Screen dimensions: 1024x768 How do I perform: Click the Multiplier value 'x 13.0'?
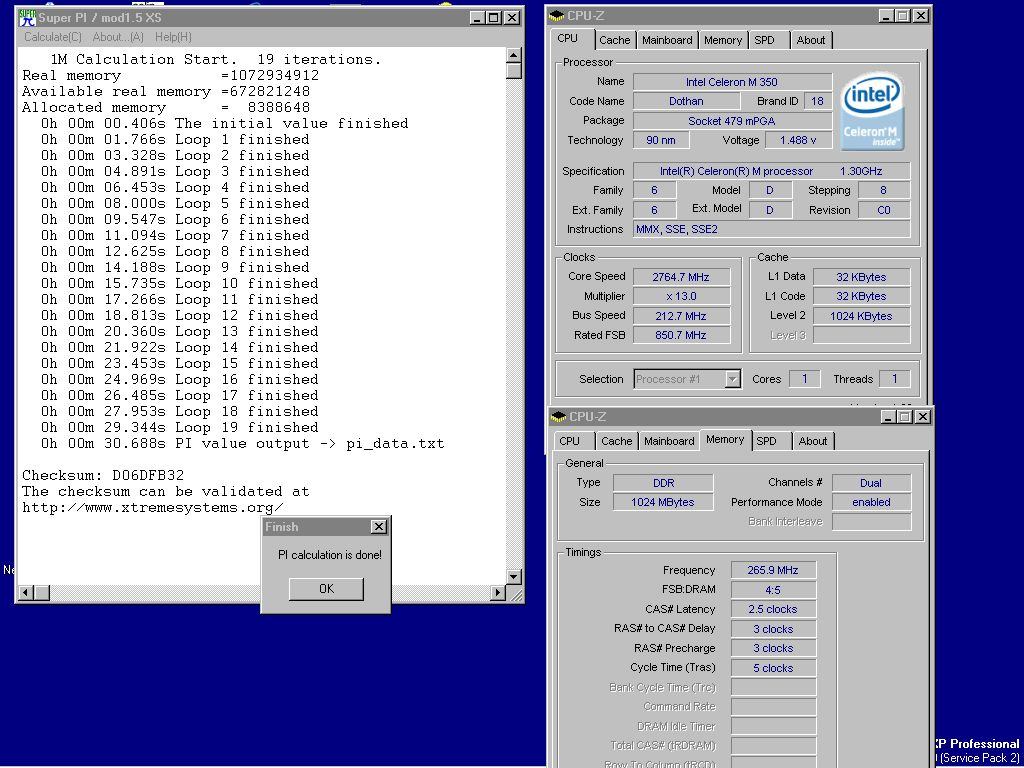click(x=681, y=296)
